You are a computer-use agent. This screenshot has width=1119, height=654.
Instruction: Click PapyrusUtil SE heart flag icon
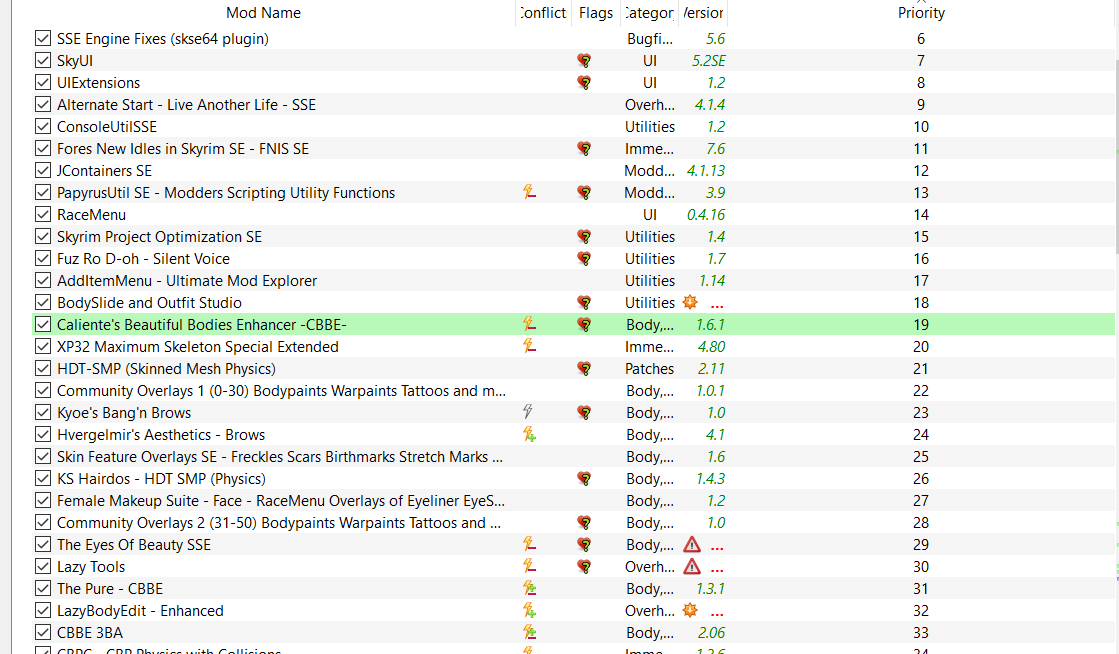pyautogui.click(x=584, y=193)
